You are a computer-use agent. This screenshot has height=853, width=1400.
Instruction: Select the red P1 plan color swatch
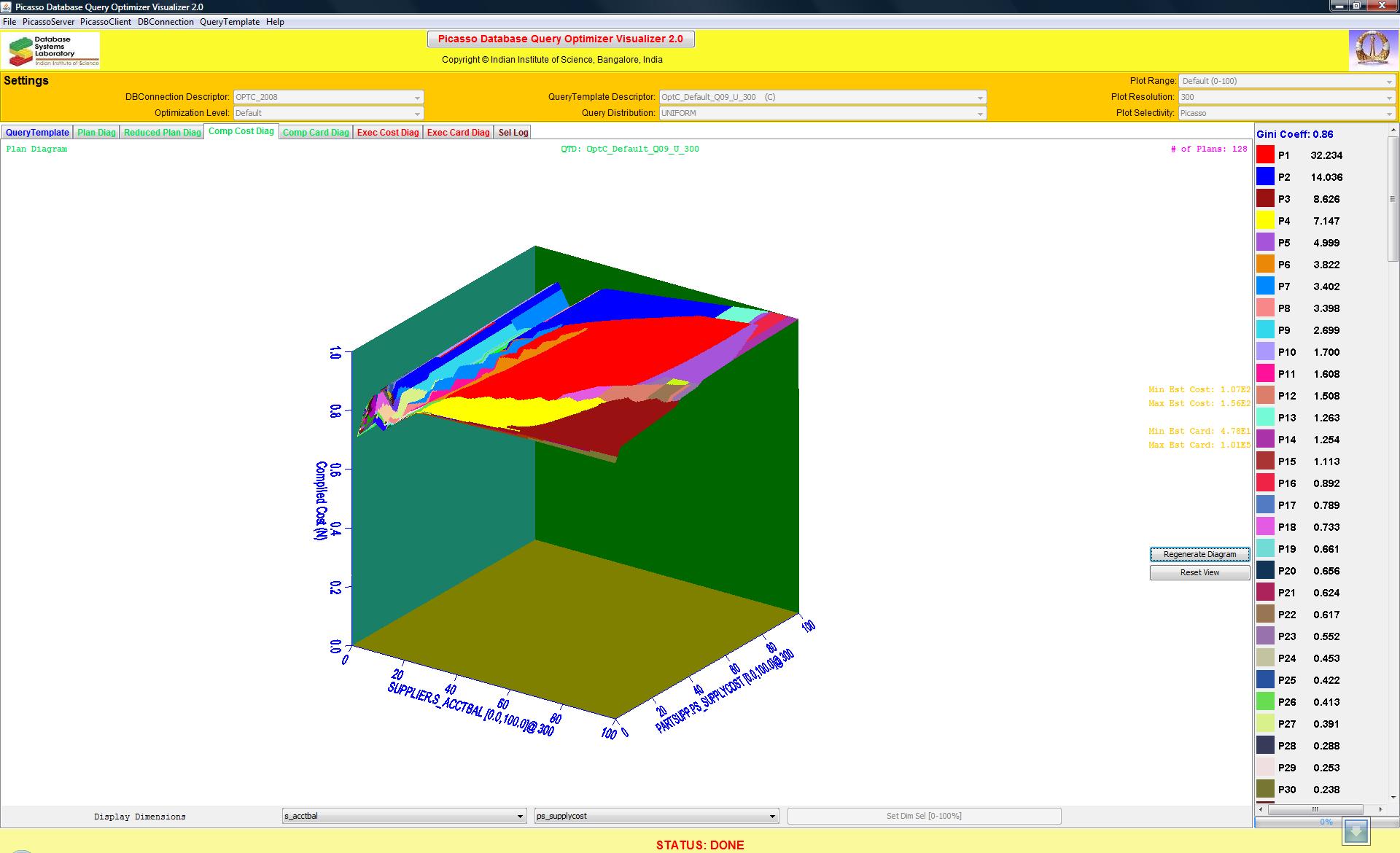pos(1265,155)
